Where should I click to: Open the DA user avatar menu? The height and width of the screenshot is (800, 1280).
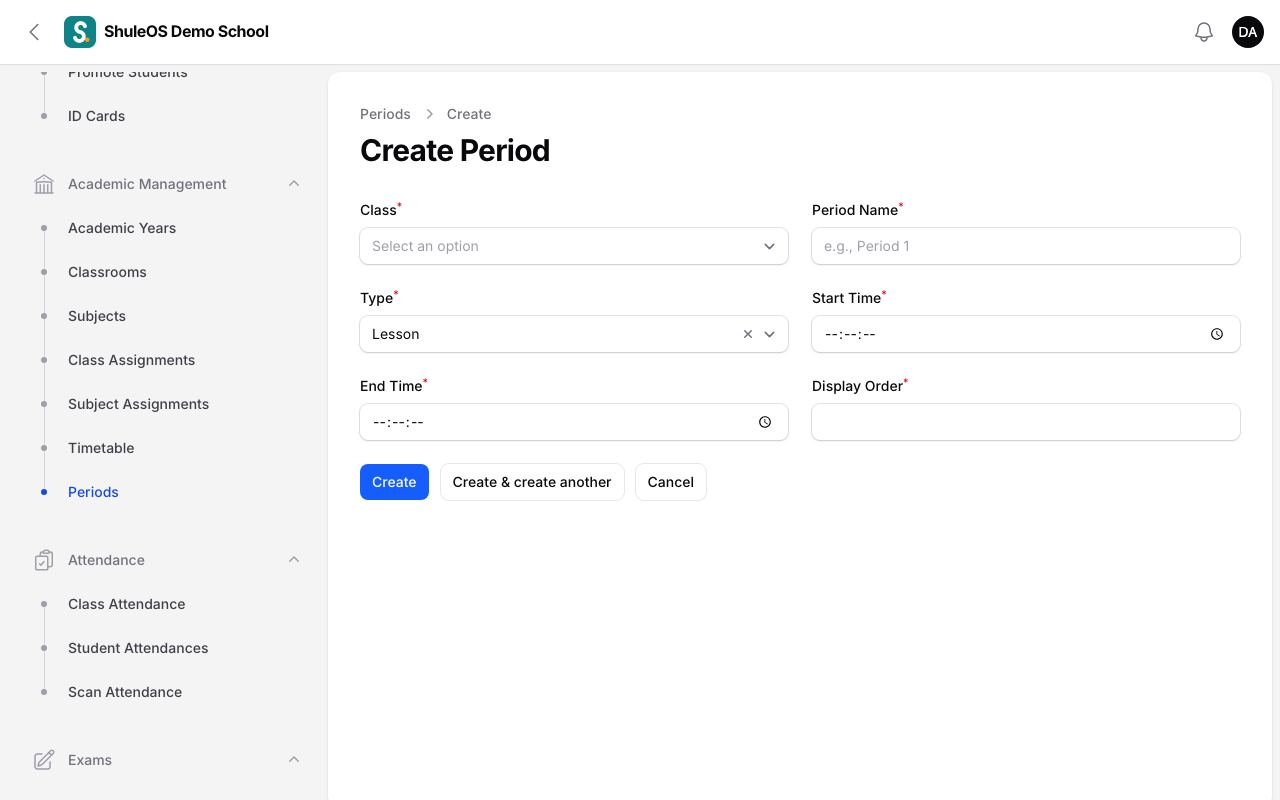pyautogui.click(x=1248, y=32)
